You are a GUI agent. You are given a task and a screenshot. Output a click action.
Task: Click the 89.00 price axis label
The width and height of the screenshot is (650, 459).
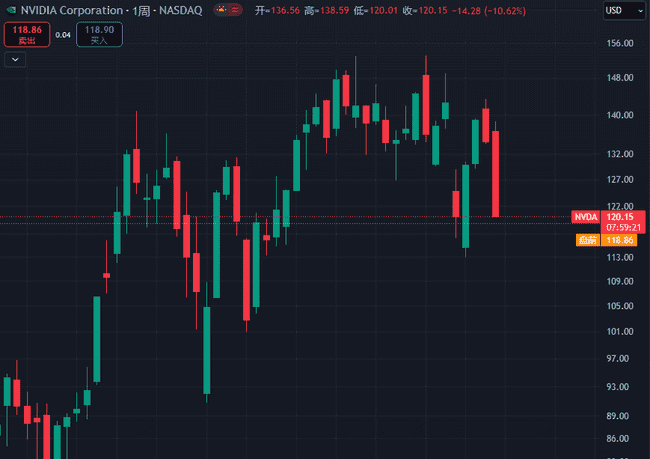(x=618, y=416)
